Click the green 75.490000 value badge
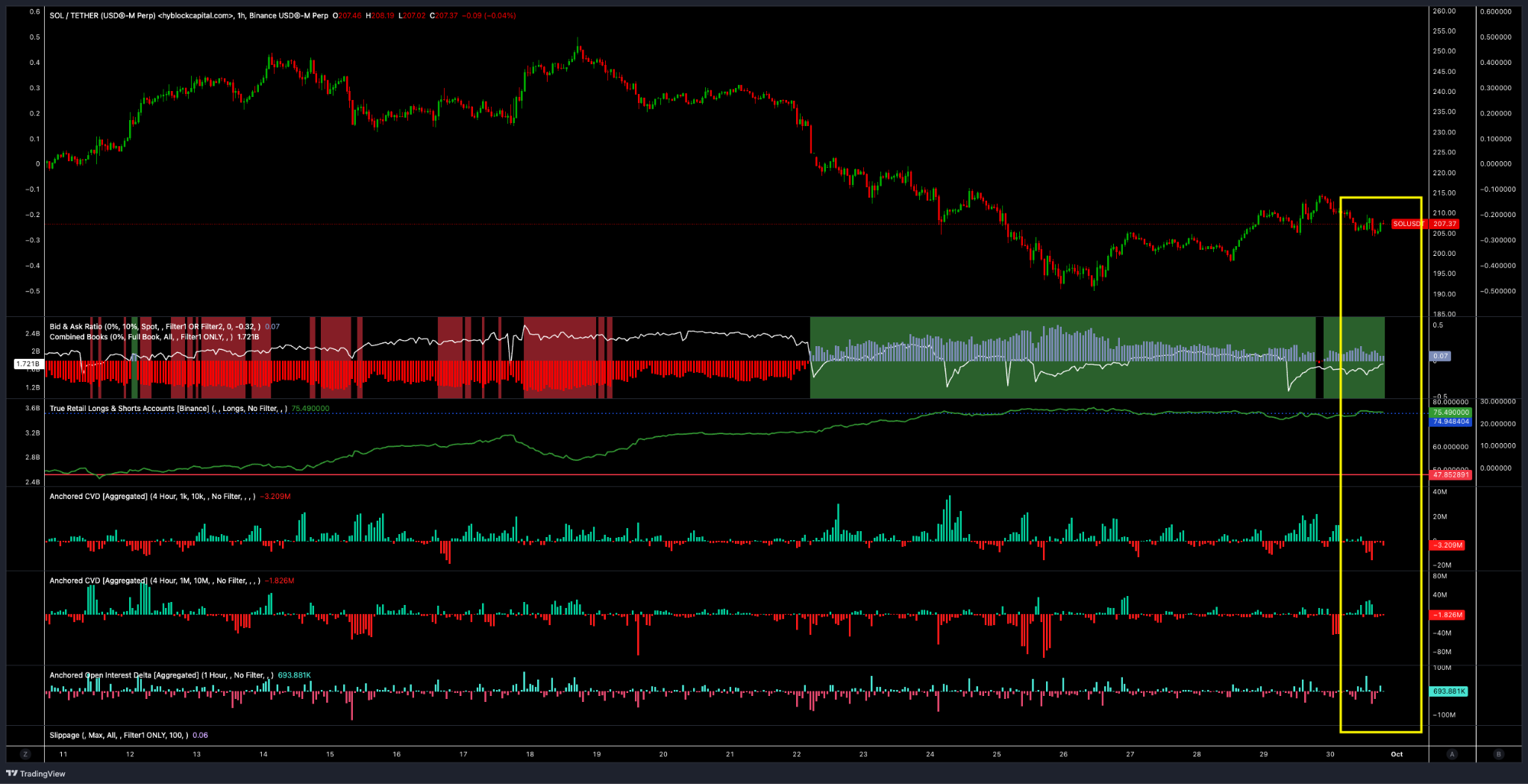The height and width of the screenshot is (784, 1528). (x=1449, y=412)
